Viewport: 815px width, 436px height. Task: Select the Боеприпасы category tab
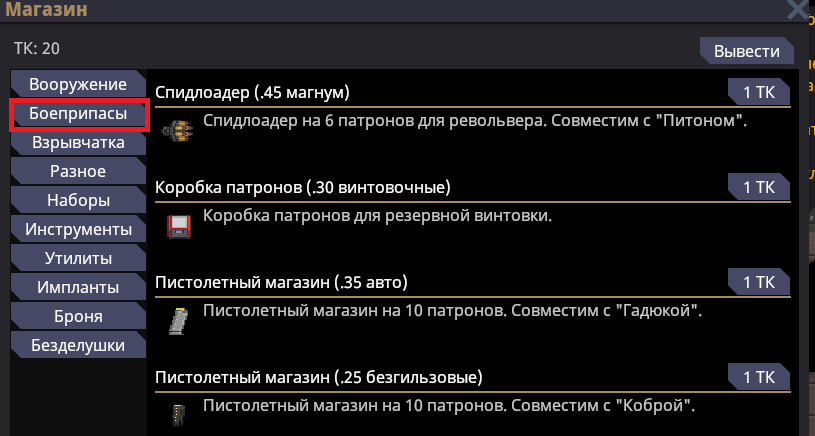78,114
